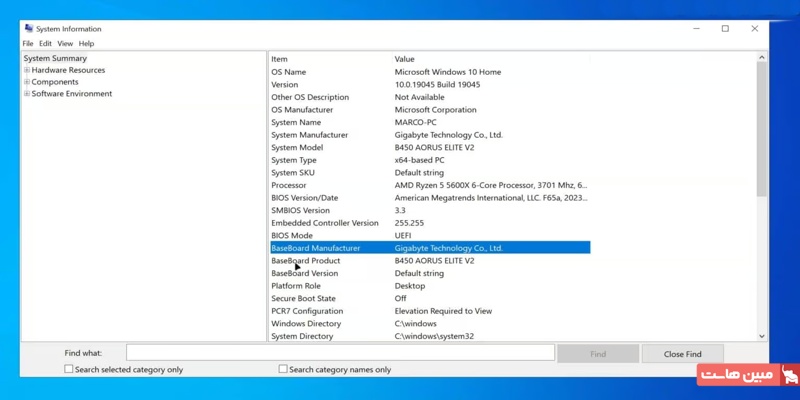
Task: Click the Item column header
Action: pos(280,59)
